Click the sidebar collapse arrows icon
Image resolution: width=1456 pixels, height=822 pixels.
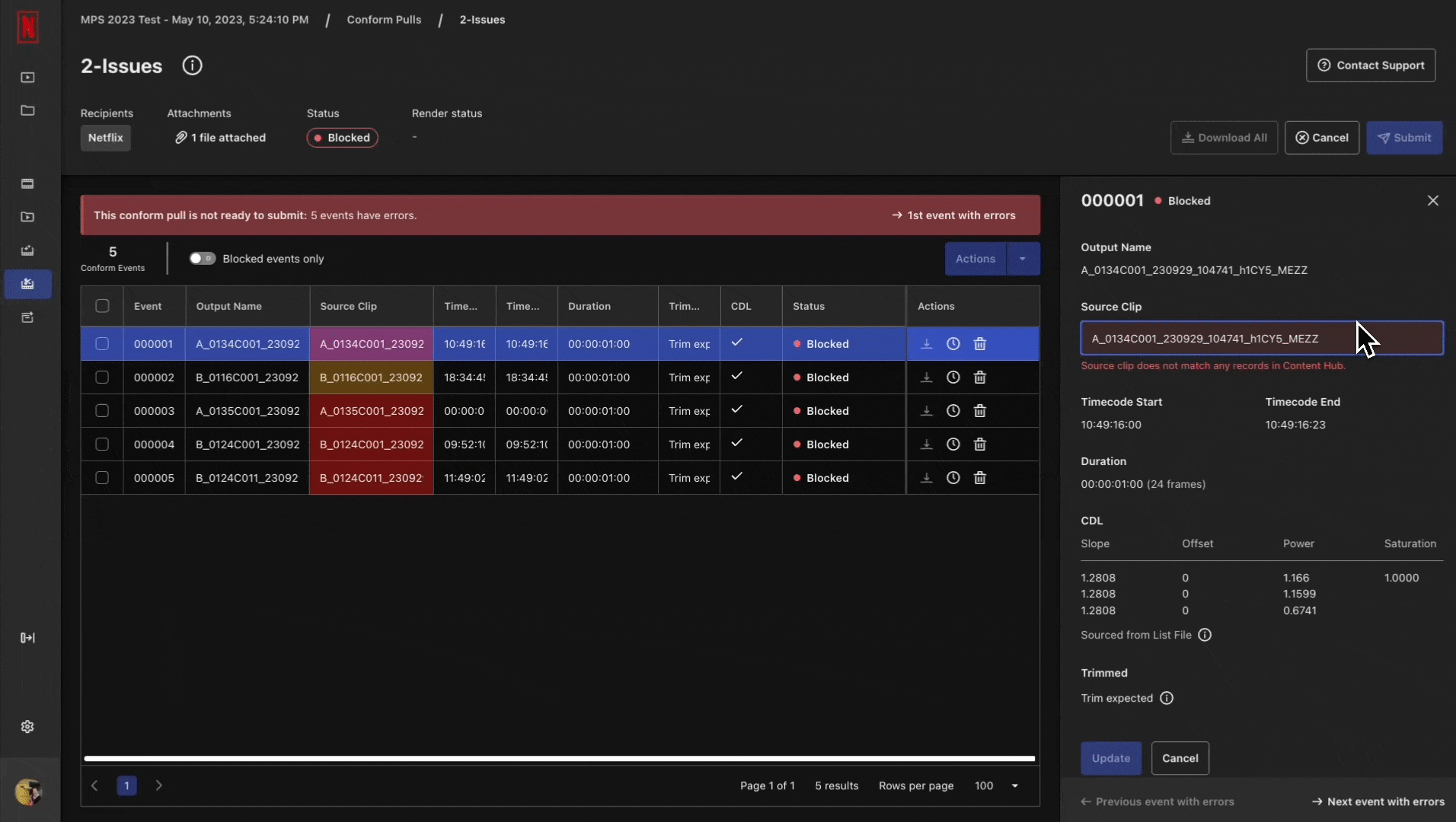pyautogui.click(x=27, y=638)
